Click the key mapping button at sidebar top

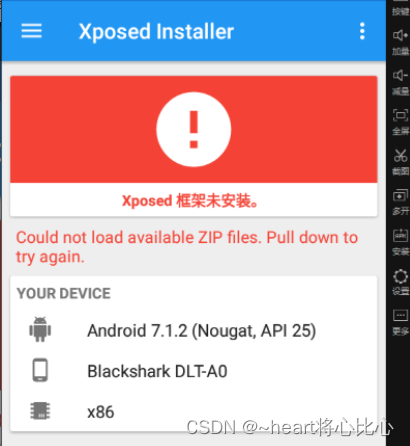pyautogui.click(x=400, y=10)
